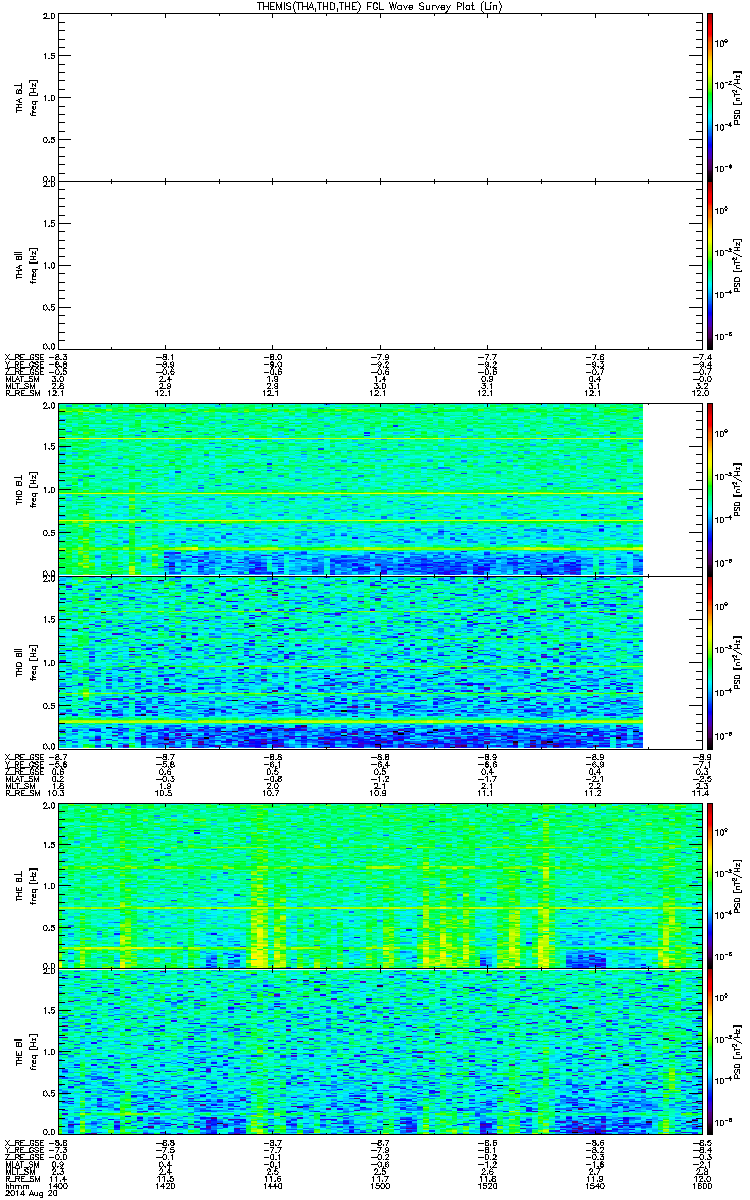
Task: Click the 1420 time tick label
Action: (x=165, y=1186)
